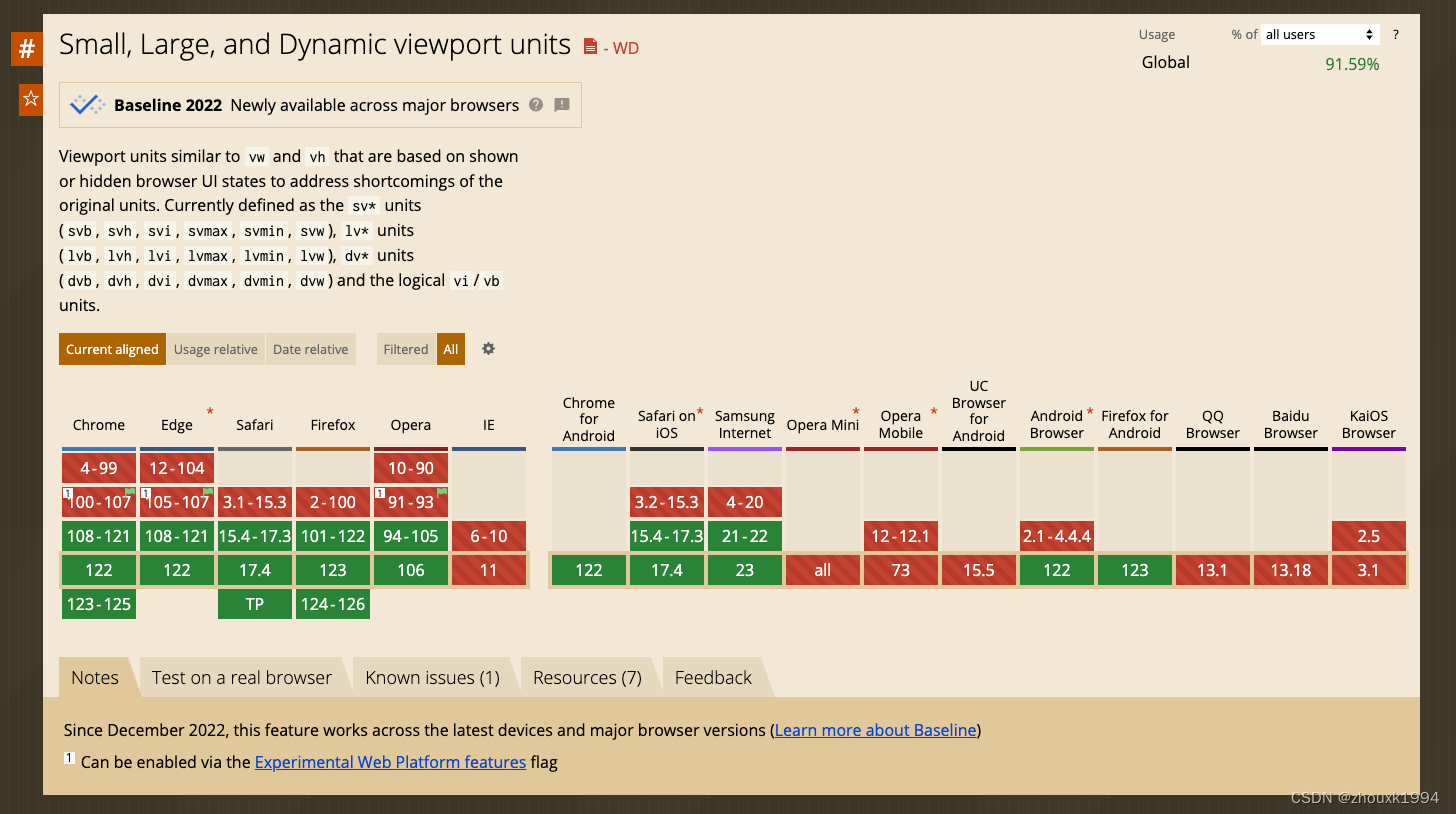Click Android Browser 2.1-4.4.4 cell

click(1057, 536)
